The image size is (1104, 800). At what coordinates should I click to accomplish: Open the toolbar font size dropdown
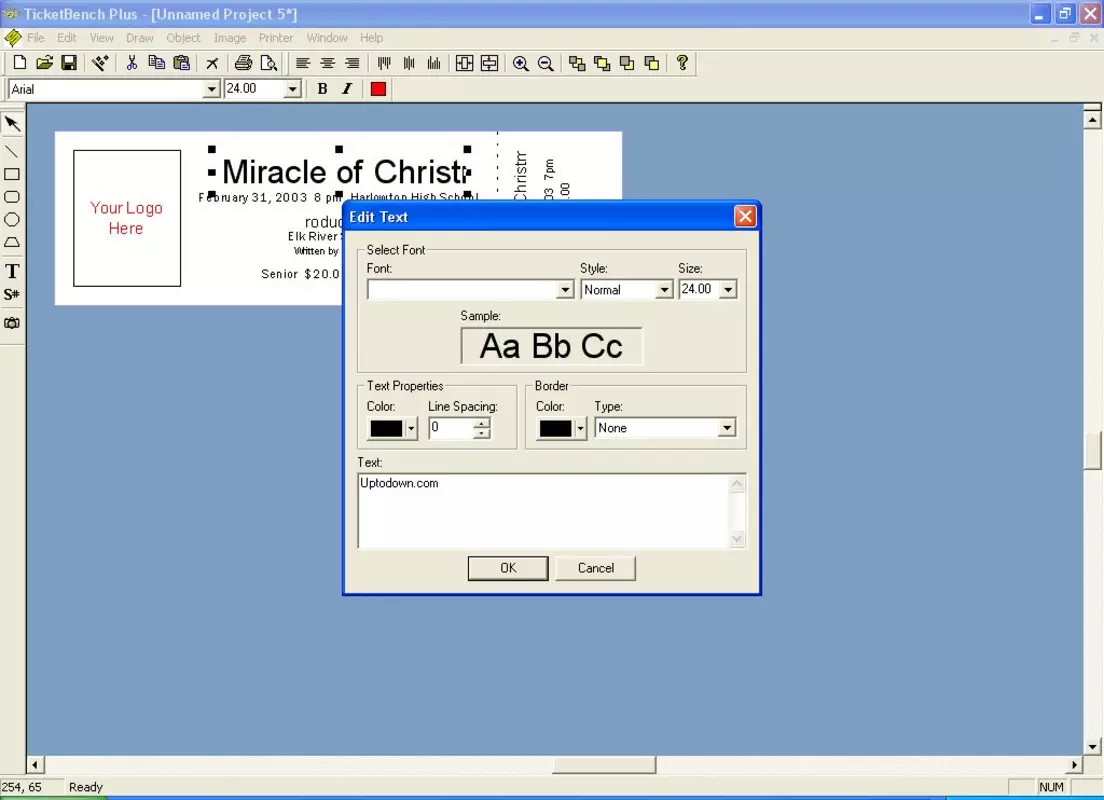[292, 89]
